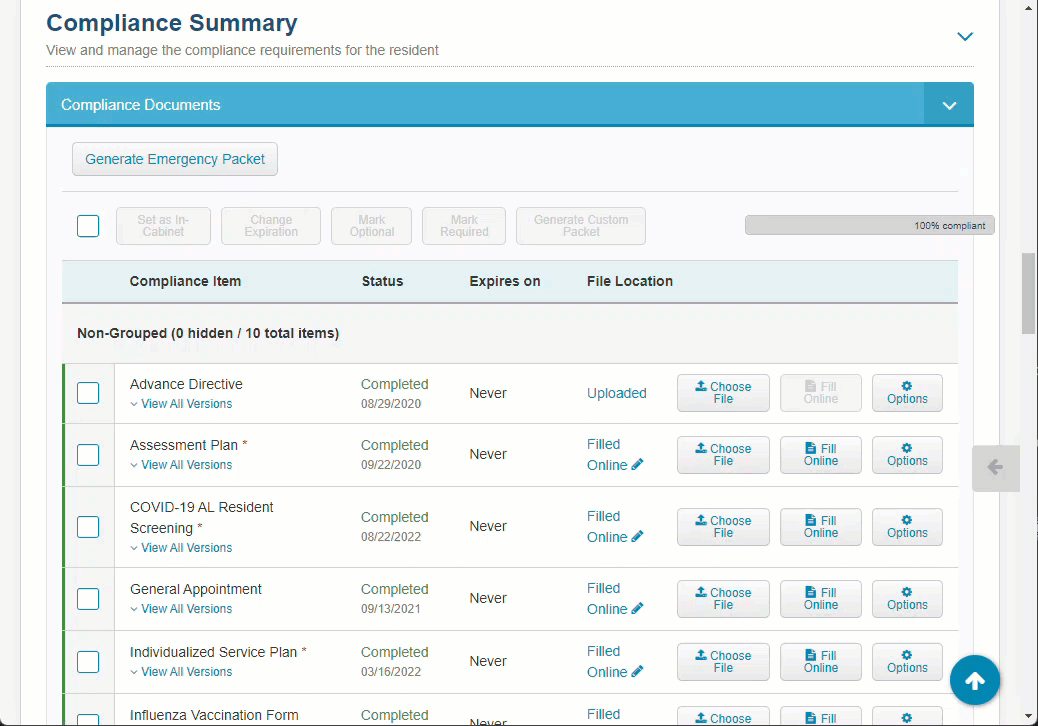Click the Advance Directive item name
The width and height of the screenshot is (1038, 726).
[x=186, y=385]
